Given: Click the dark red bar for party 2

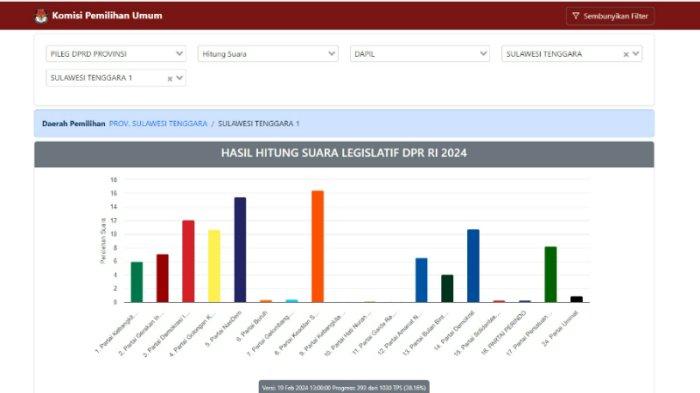Looking at the screenshot, I should tap(162, 278).
